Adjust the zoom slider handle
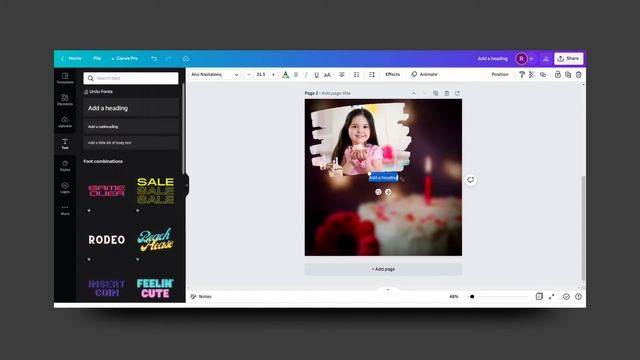 [472, 297]
